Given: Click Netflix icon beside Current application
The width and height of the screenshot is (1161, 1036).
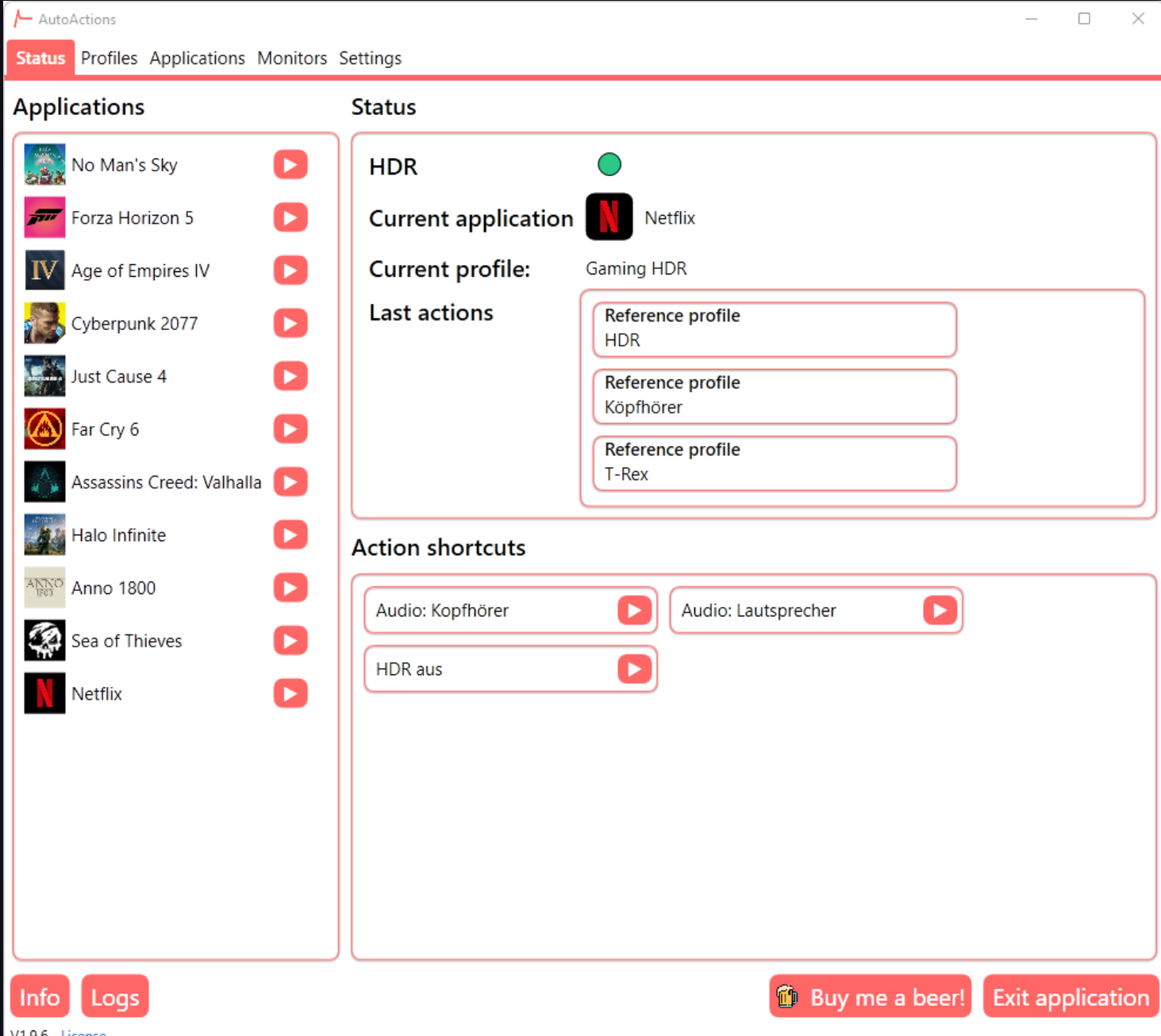Looking at the screenshot, I should [x=609, y=217].
